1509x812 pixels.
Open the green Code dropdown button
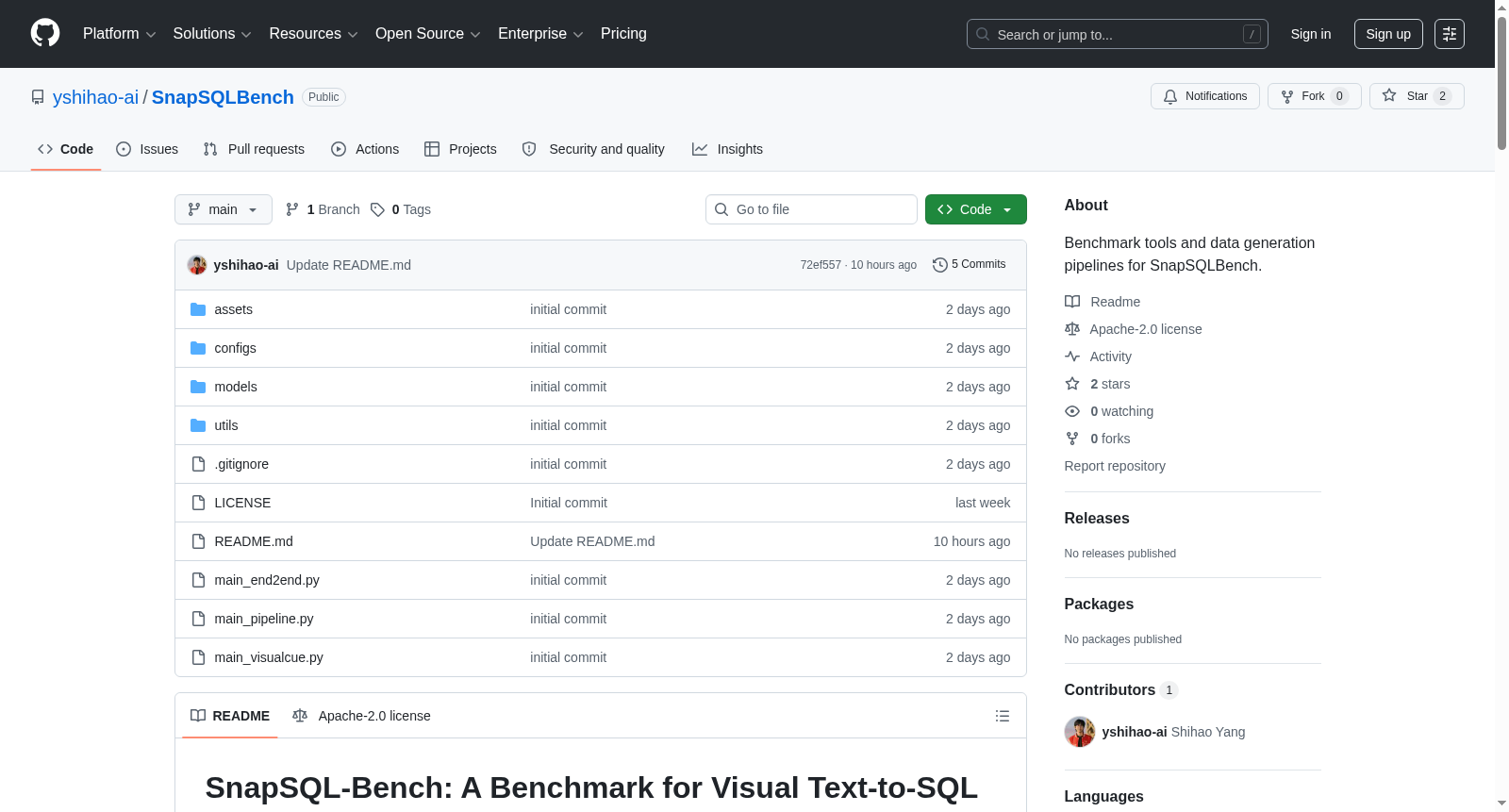click(975, 209)
